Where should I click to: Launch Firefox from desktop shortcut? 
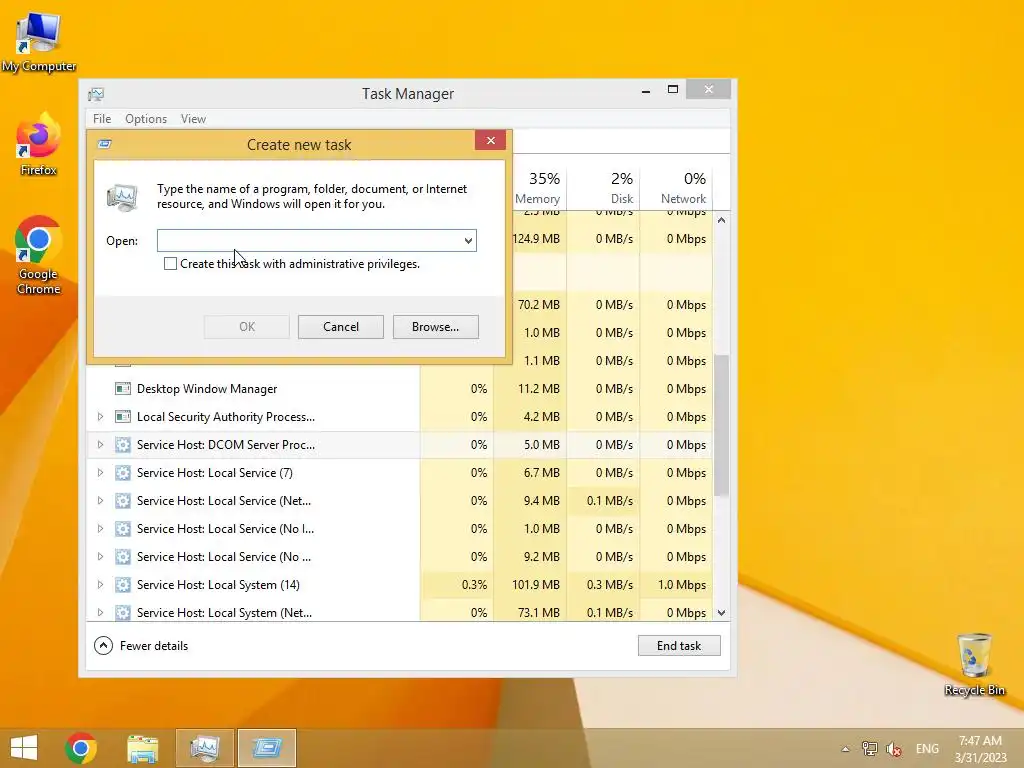[x=39, y=144]
